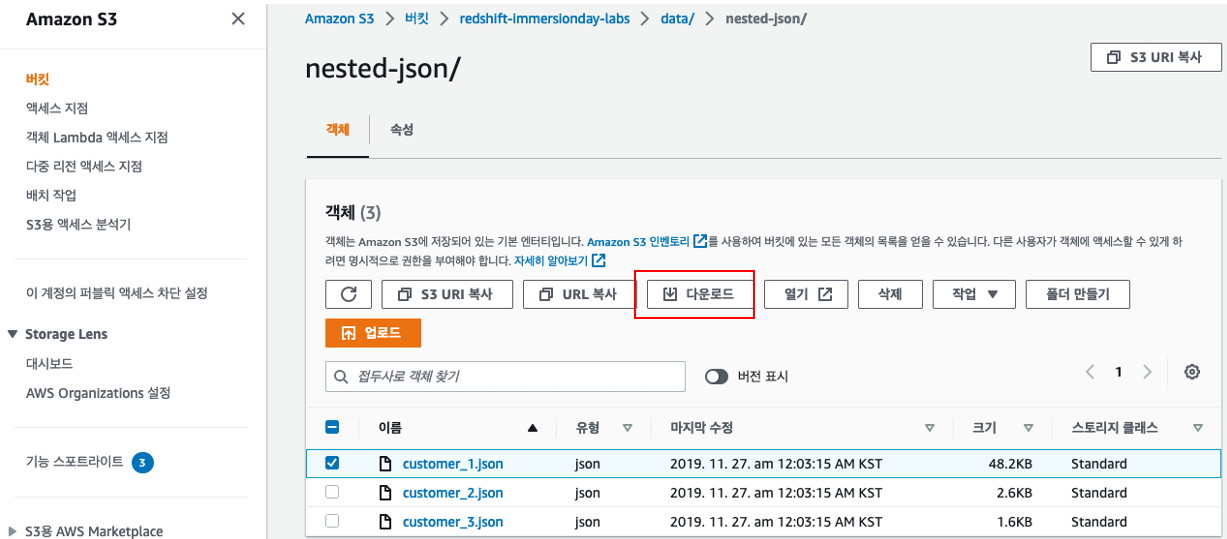This screenshot has width=1227, height=539.
Task: Open S3용 액세스 분석기
Action: [78, 224]
